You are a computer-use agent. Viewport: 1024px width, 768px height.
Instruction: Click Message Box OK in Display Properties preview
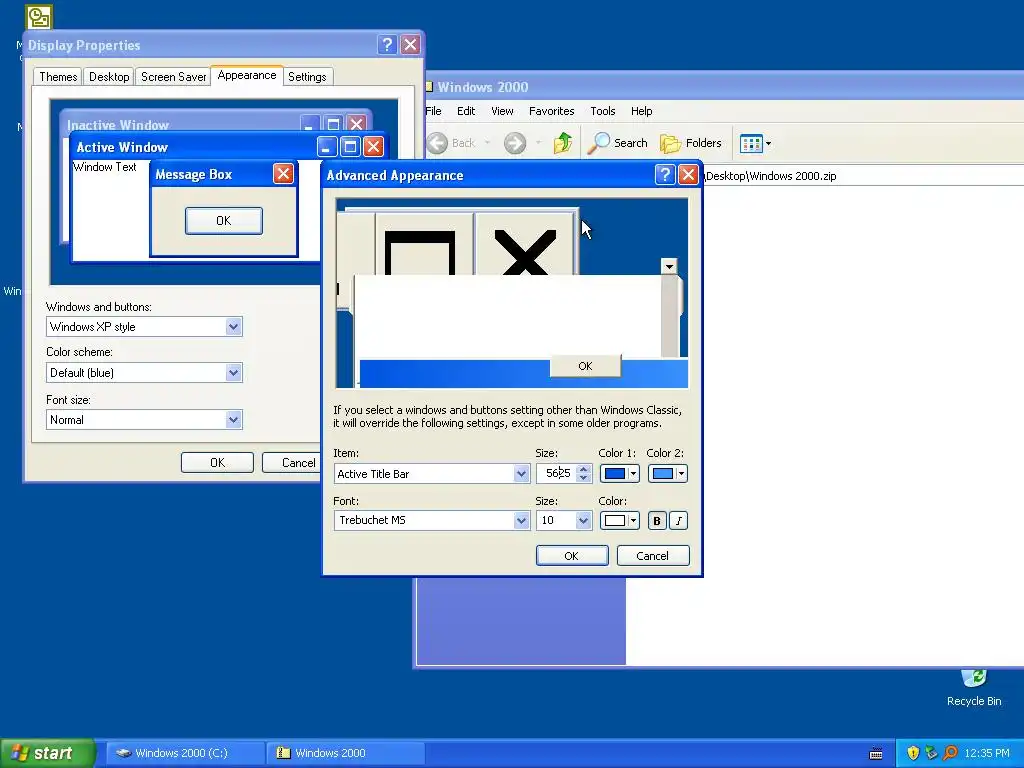[223, 221]
